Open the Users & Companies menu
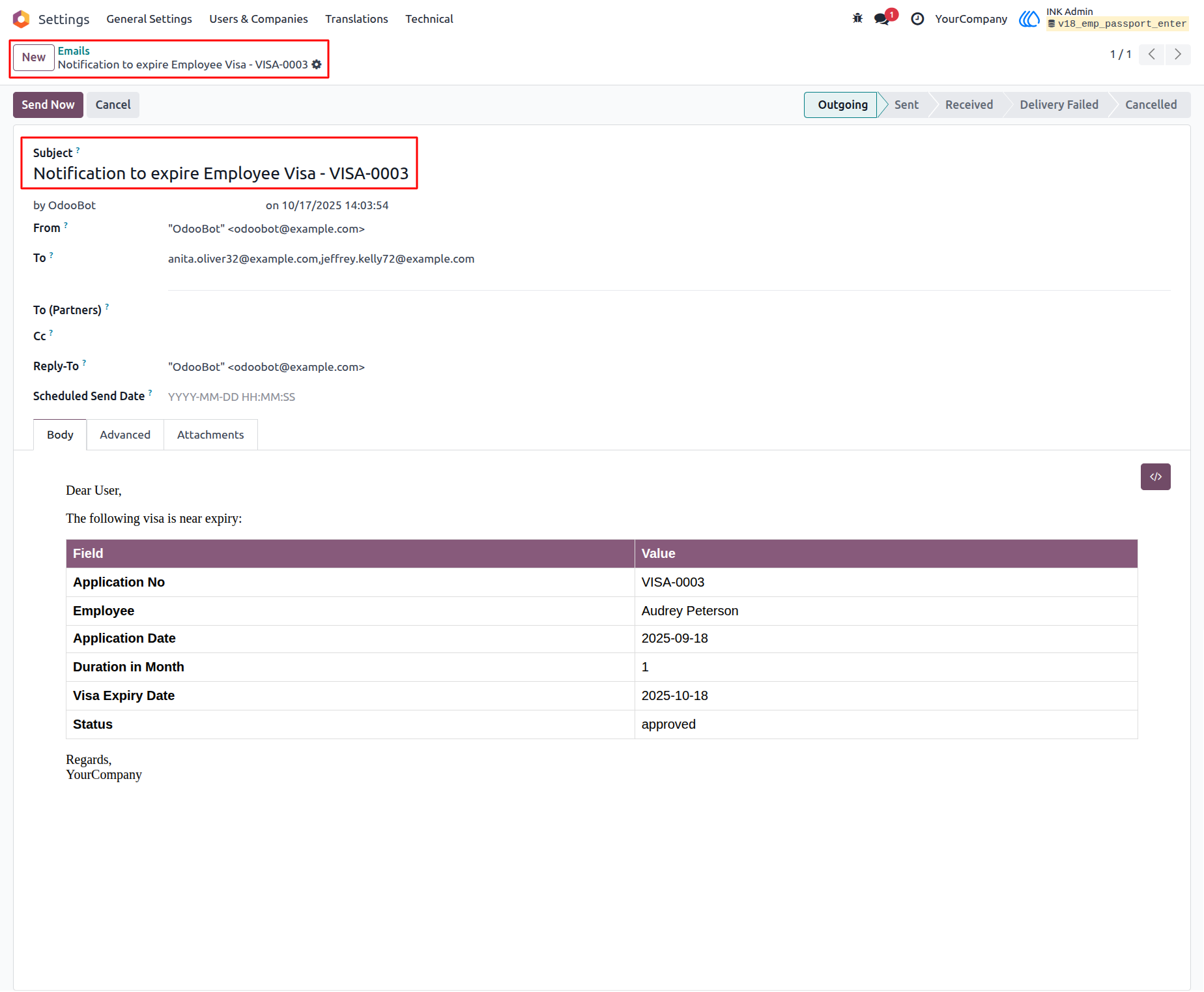This screenshot has height=992, width=1204. point(258,19)
